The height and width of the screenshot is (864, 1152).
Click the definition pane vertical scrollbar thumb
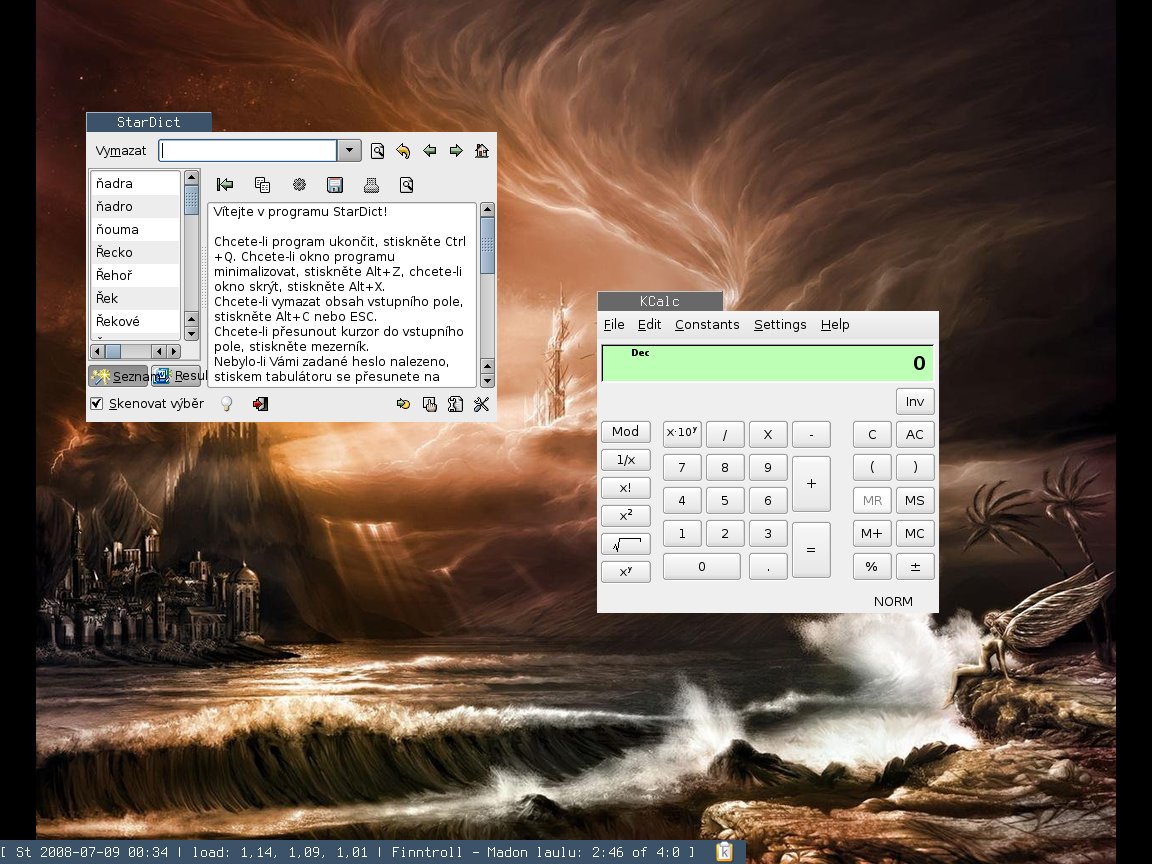[x=487, y=245]
